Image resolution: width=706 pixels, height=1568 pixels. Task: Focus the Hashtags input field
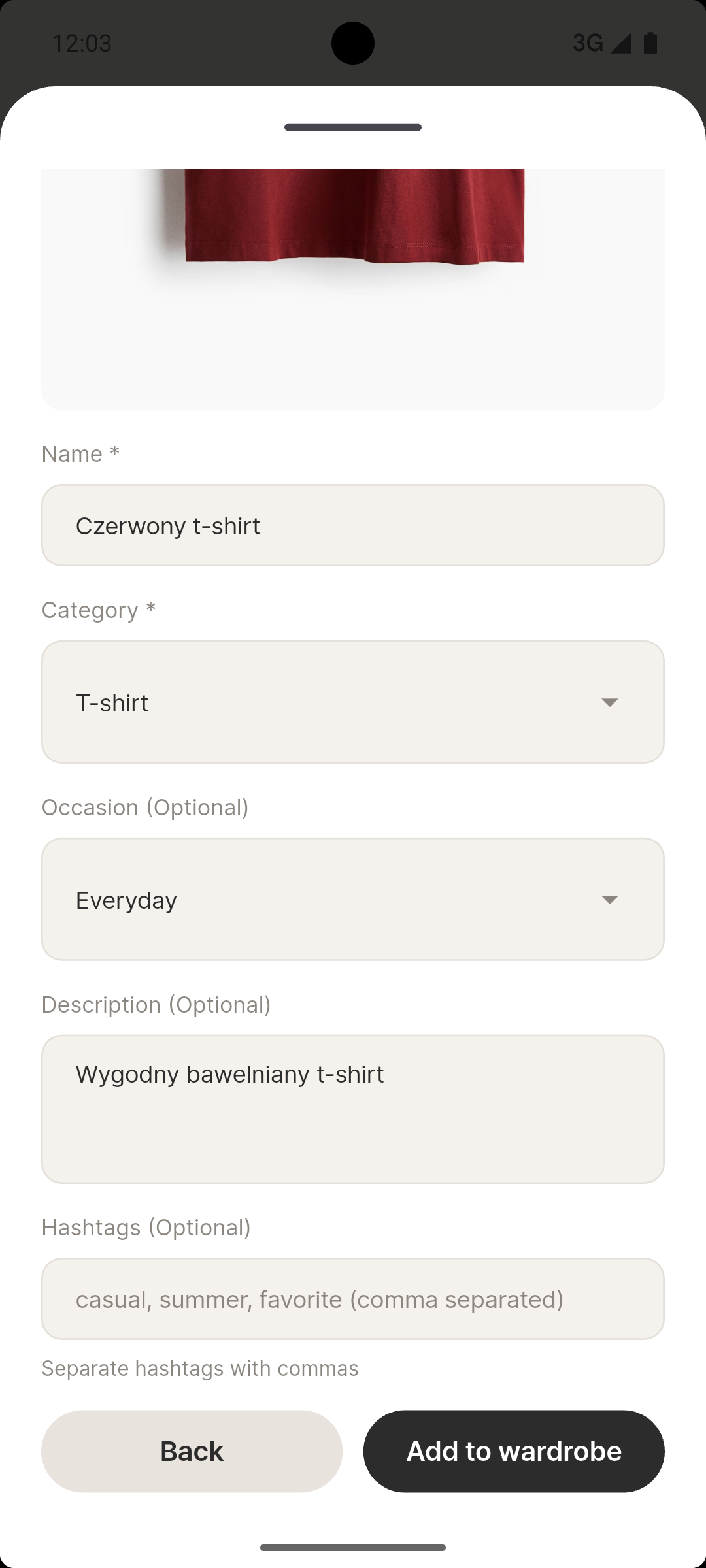353,1299
